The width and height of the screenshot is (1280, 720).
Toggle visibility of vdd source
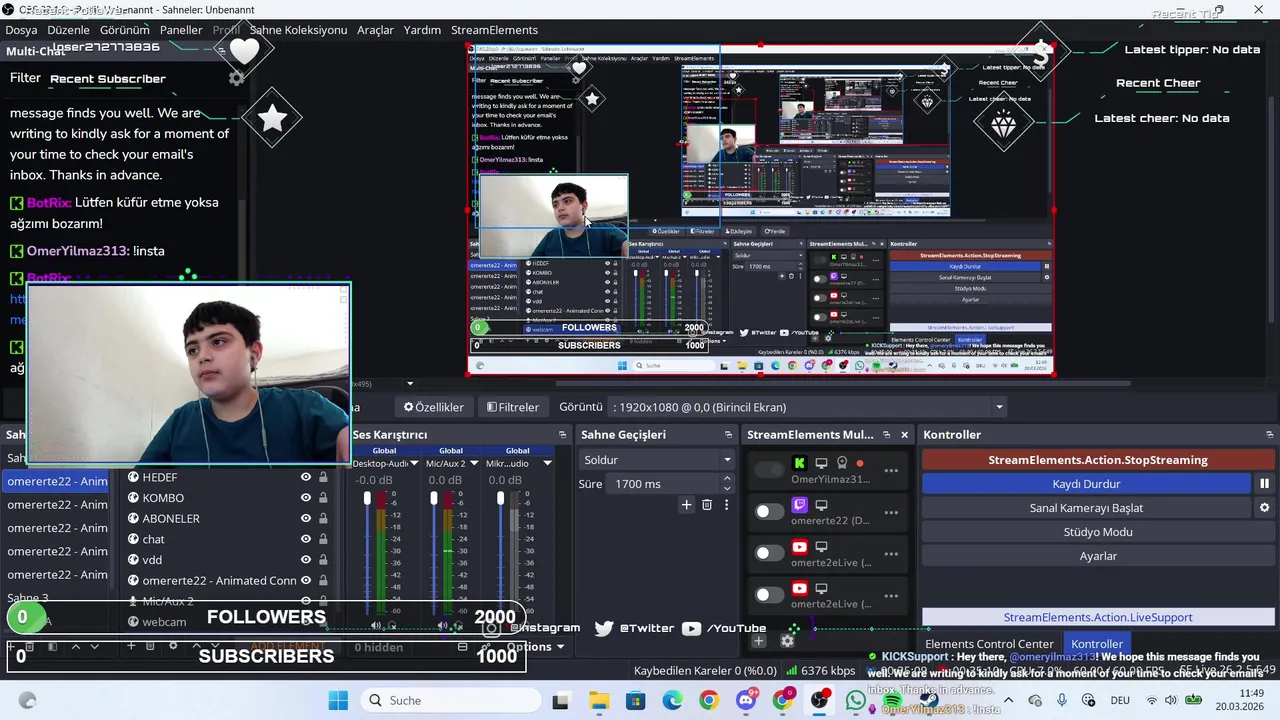[306, 560]
